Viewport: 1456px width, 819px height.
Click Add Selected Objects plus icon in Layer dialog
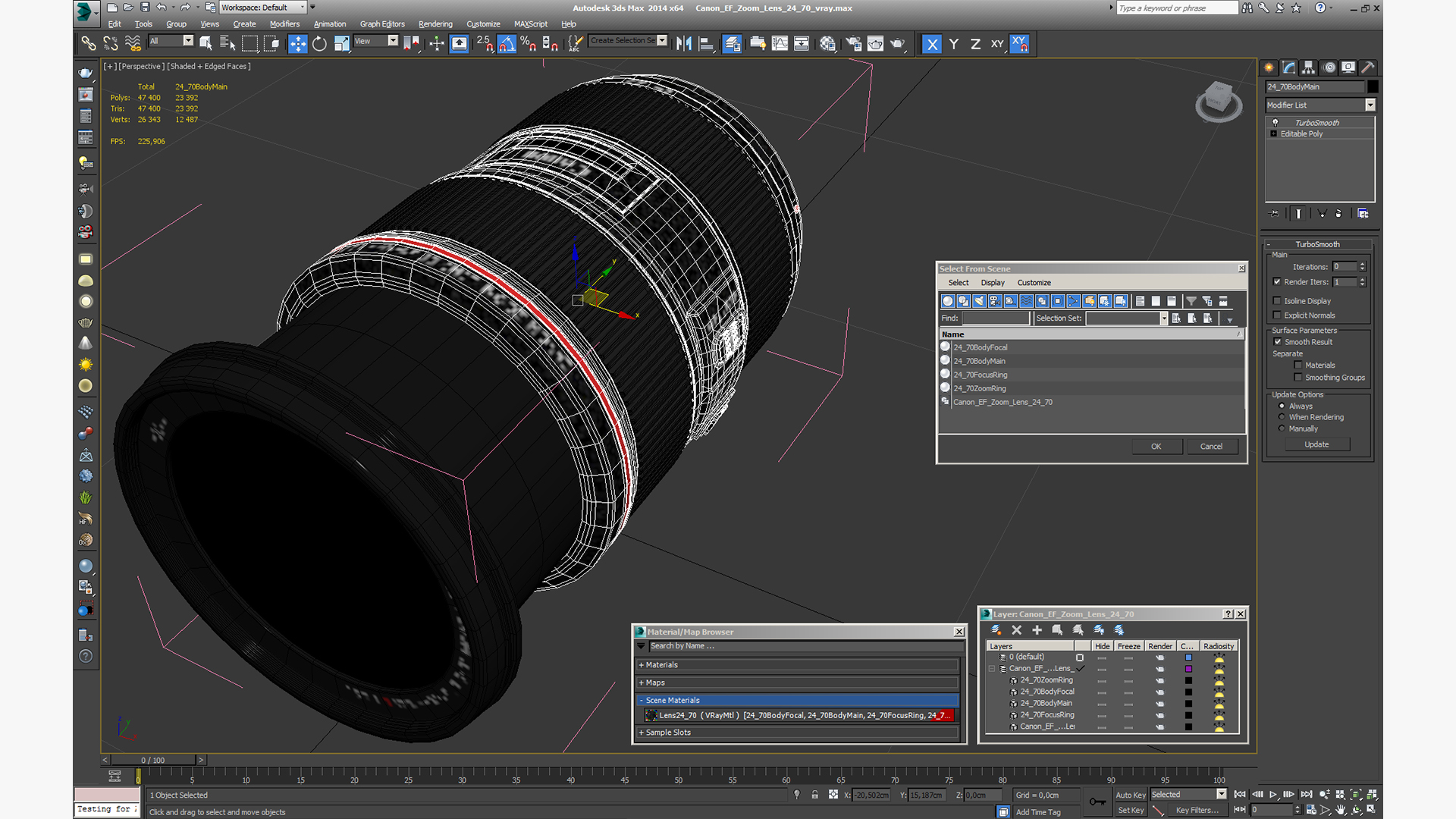click(1037, 630)
